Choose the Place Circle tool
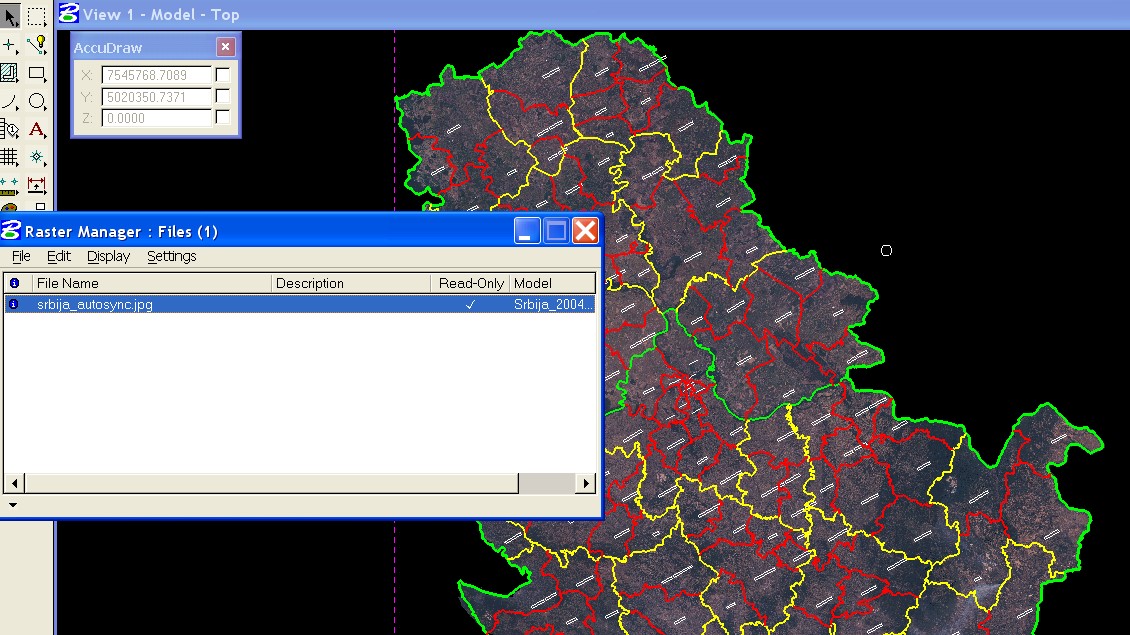Screen dimensions: 1130x635 tap(36, 101)
